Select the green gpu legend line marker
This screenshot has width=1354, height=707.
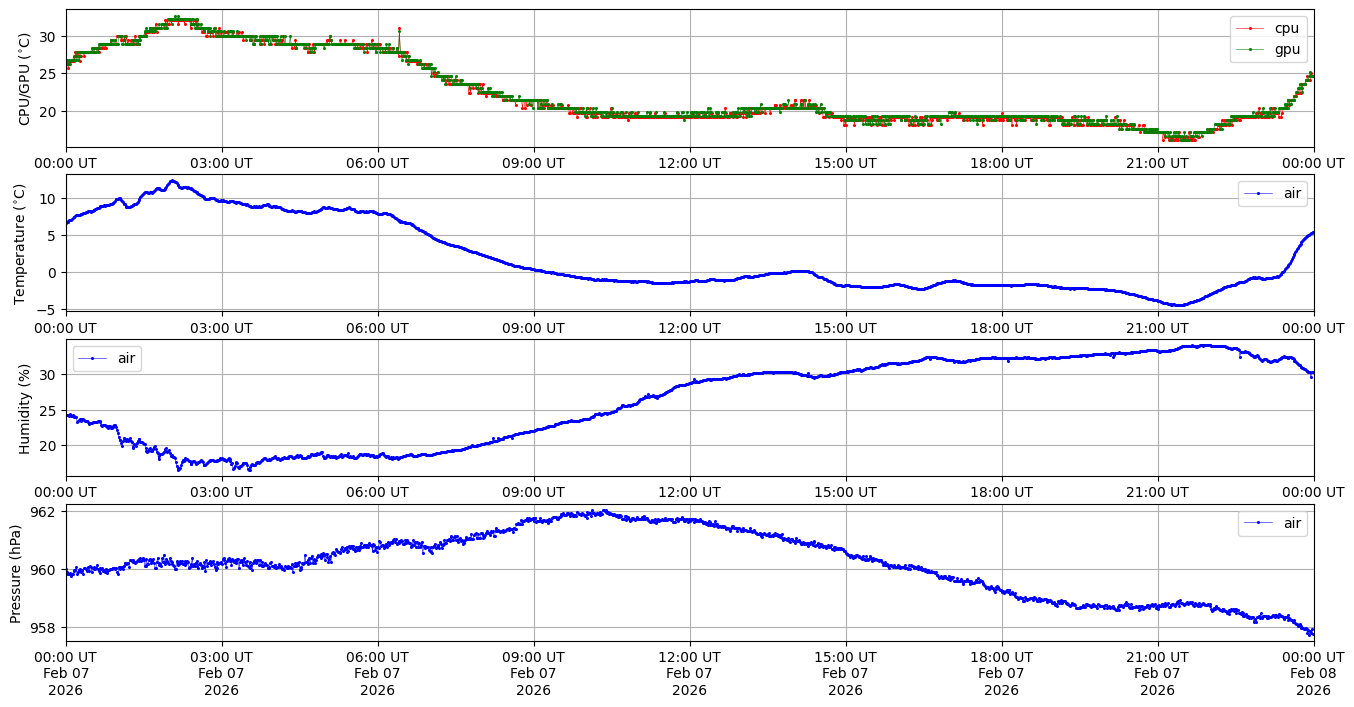click(1251, 48)
